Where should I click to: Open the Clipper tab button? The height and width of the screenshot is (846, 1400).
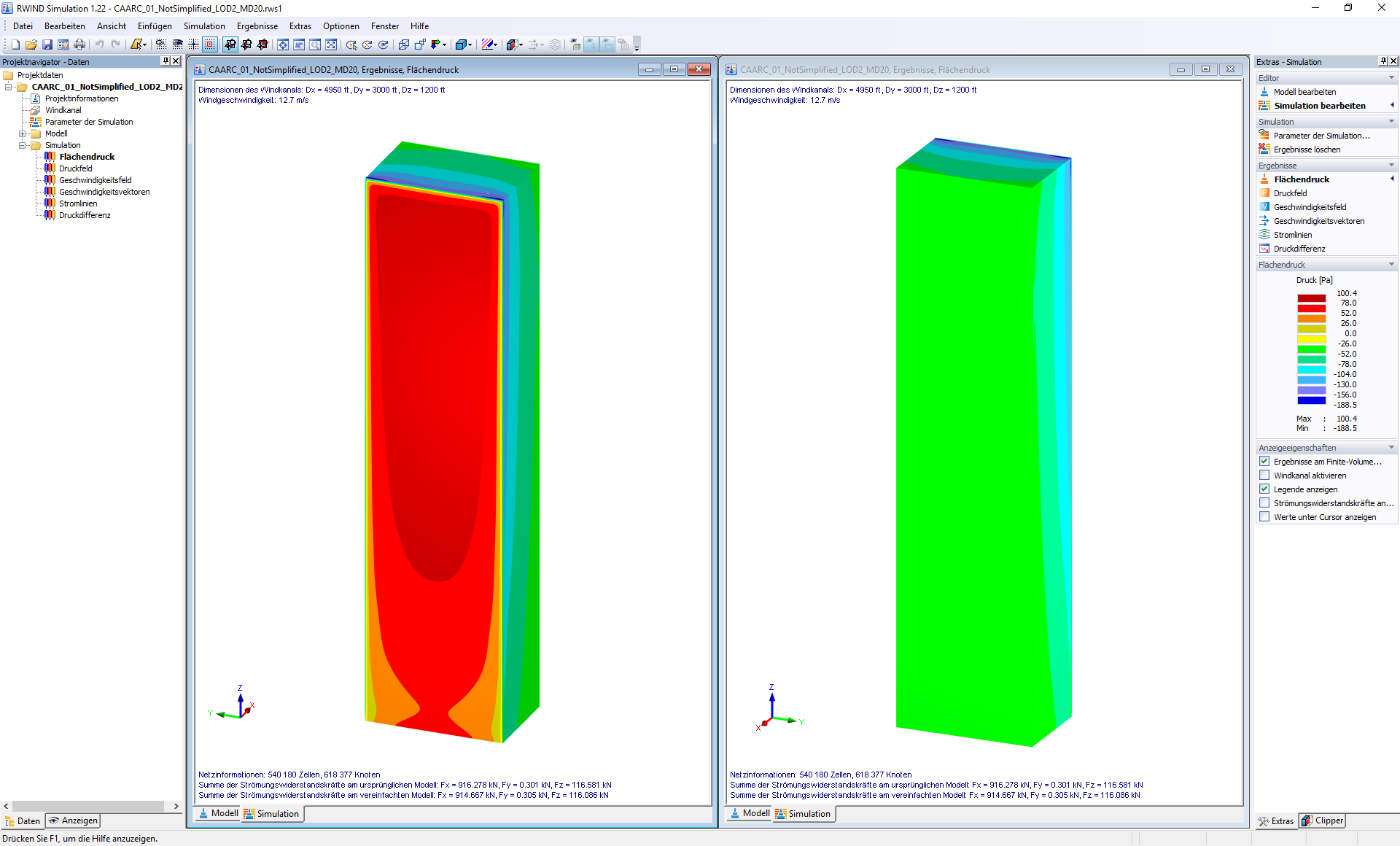pos(1323,820)
